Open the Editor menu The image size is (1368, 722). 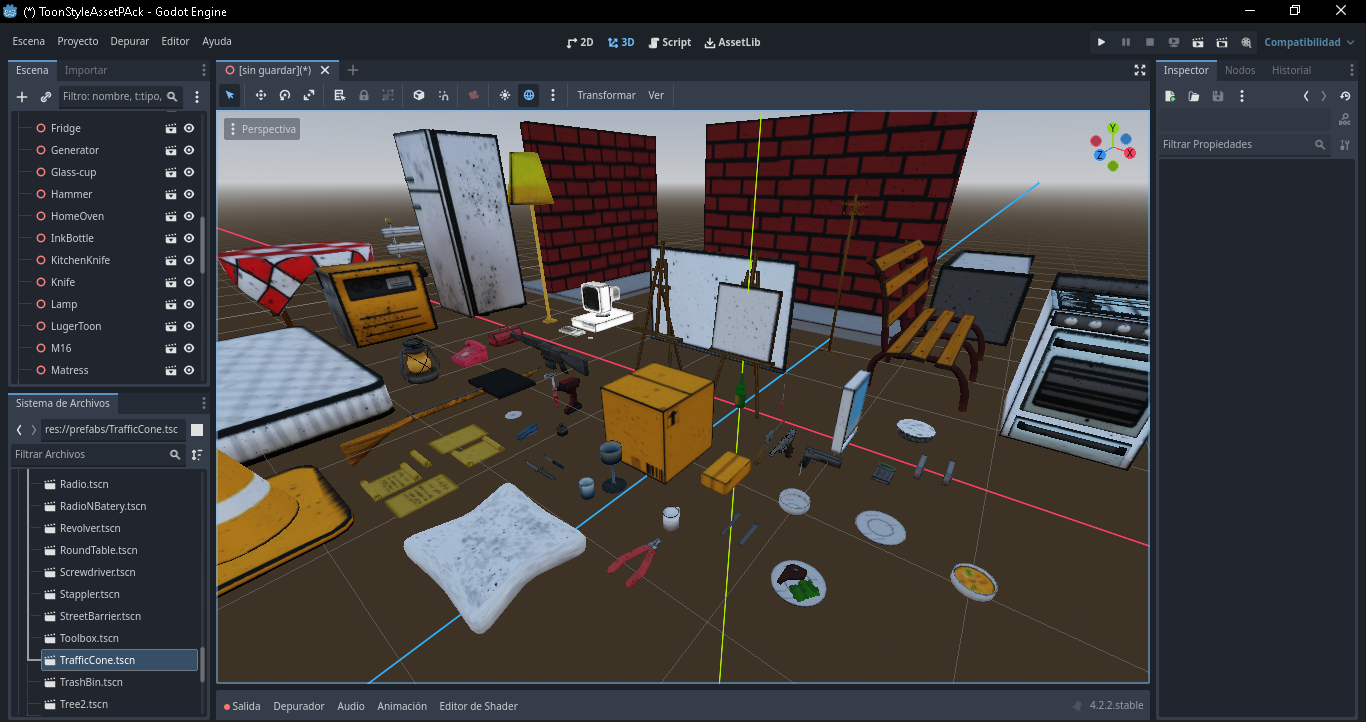[x=175, y=41]
